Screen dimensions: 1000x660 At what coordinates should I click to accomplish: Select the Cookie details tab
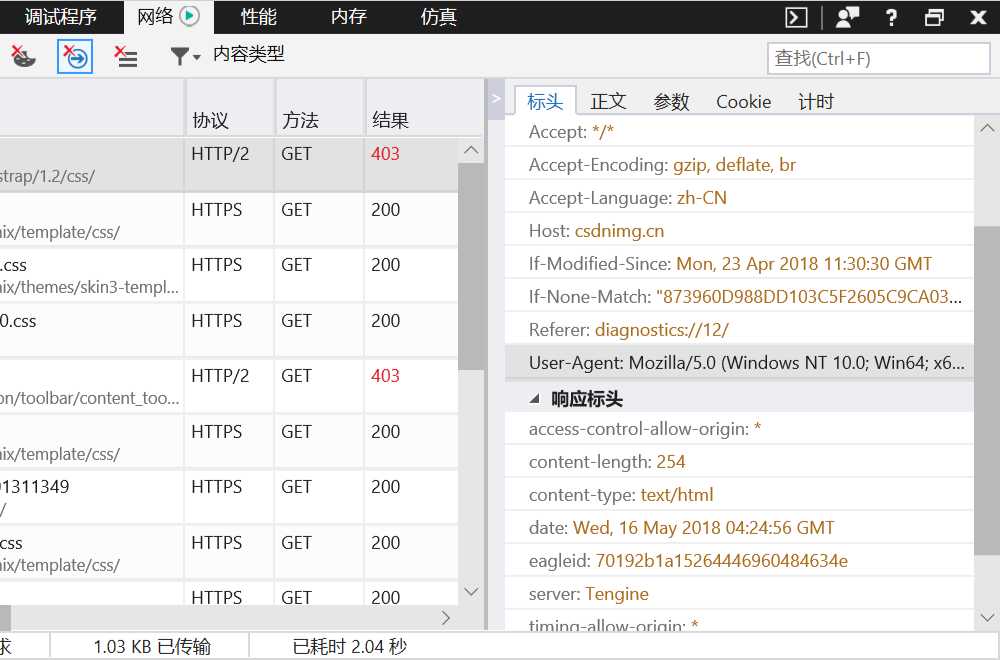coord(744,101)
